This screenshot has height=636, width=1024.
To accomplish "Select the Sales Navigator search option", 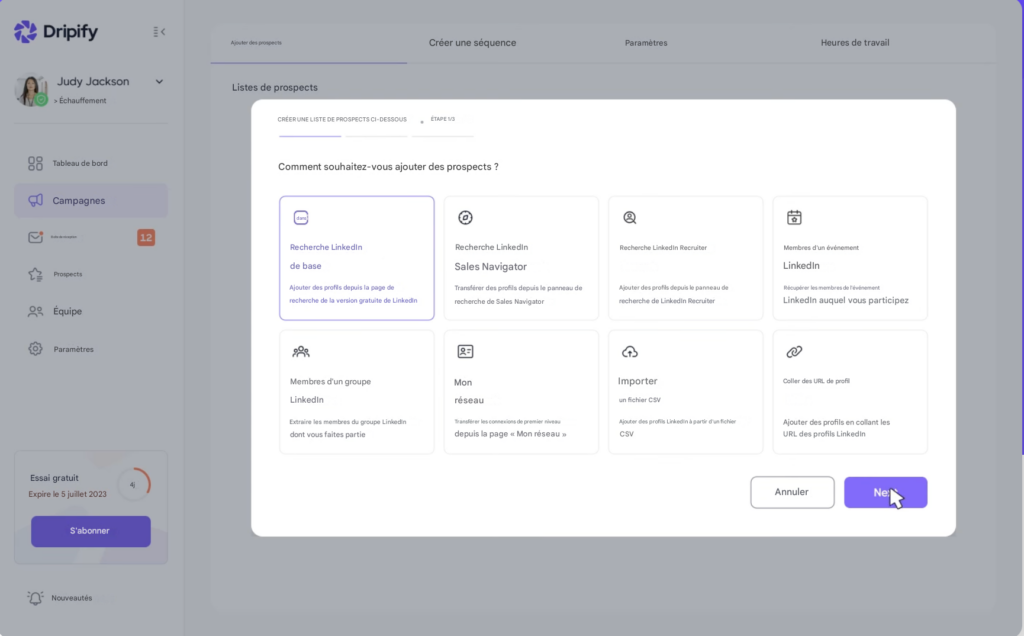I will tap(521, 258).
